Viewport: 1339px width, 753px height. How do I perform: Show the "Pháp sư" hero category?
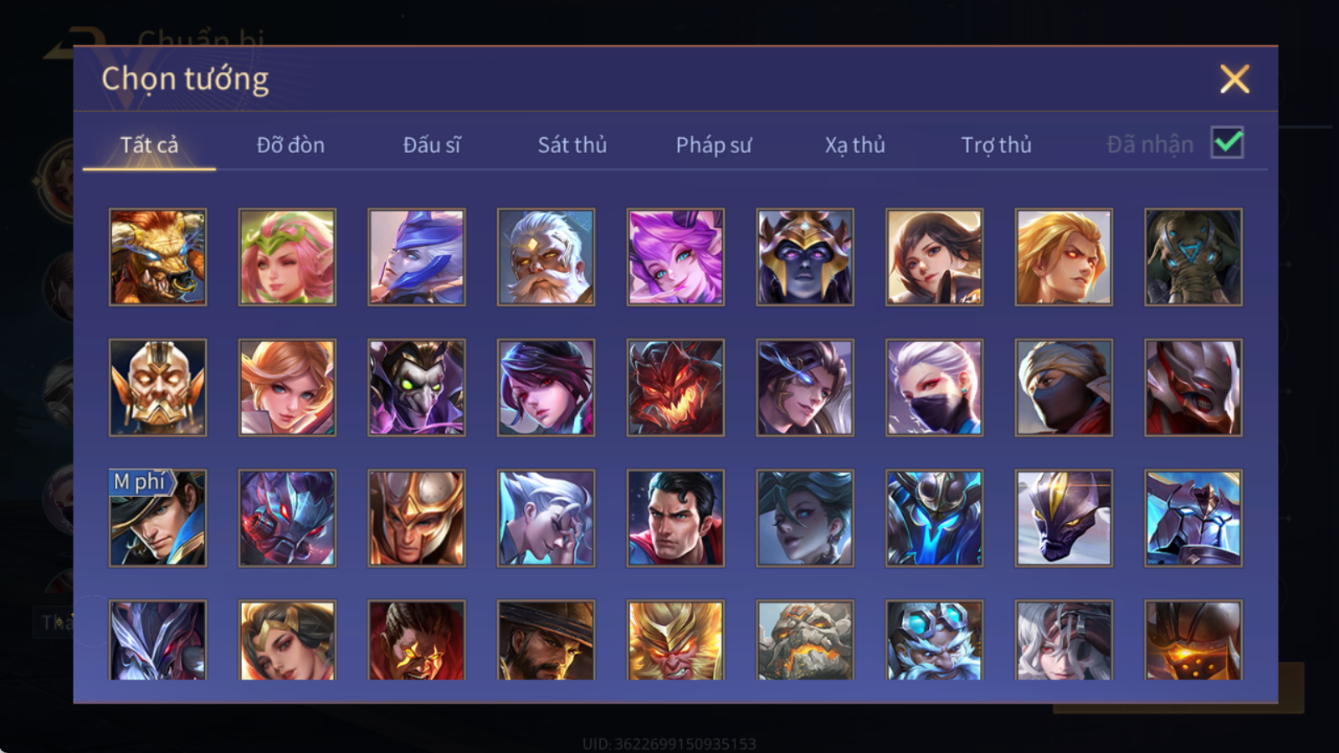(713, 145)
